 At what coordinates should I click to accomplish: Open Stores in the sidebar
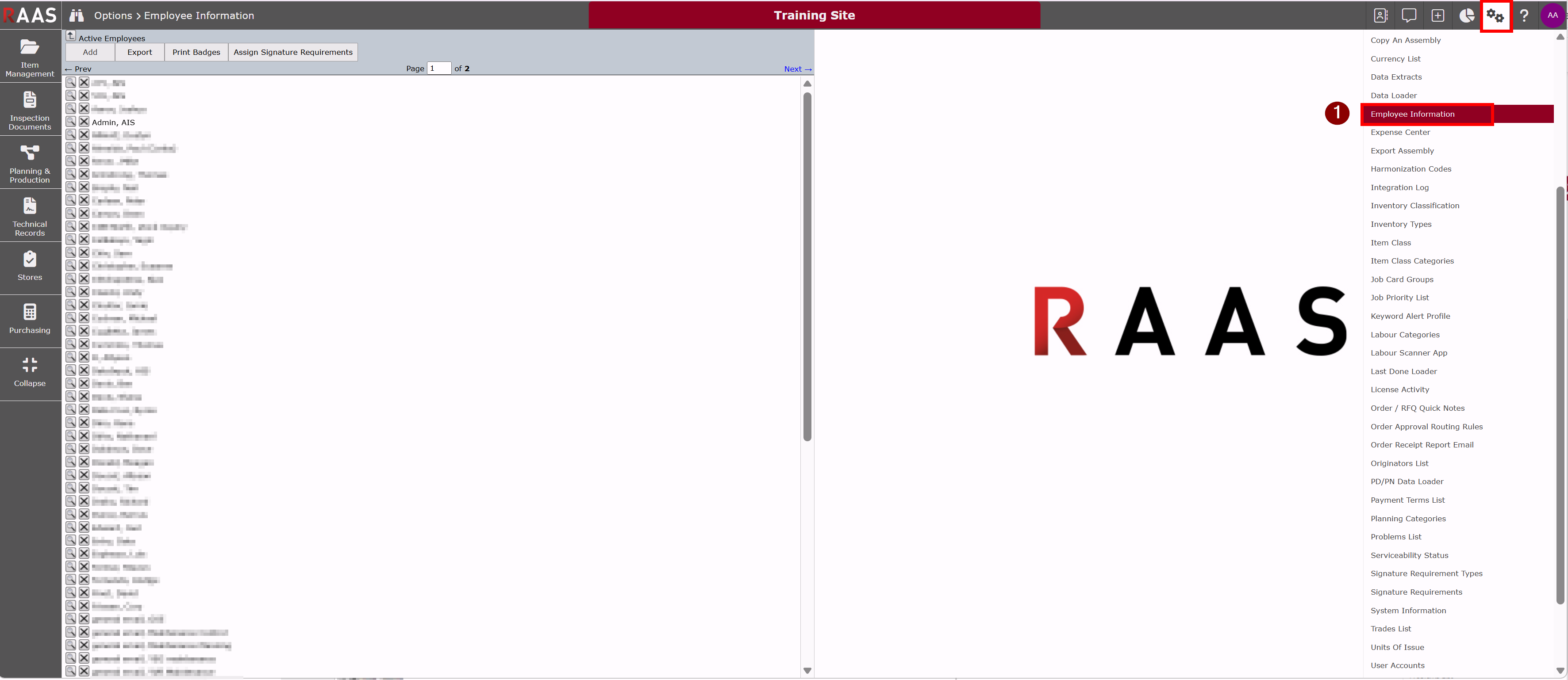pos(30,269)
